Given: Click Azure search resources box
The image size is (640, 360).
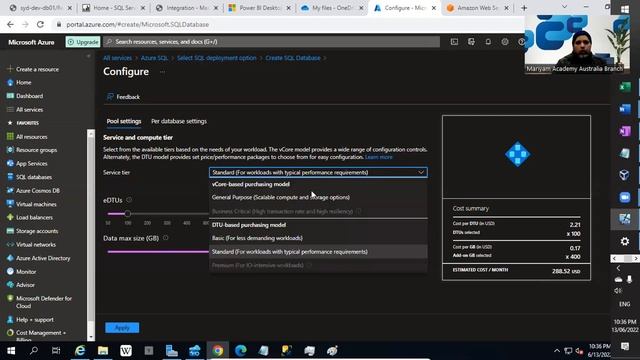Looking at the screenshot, I should click(x=271, y=42).
